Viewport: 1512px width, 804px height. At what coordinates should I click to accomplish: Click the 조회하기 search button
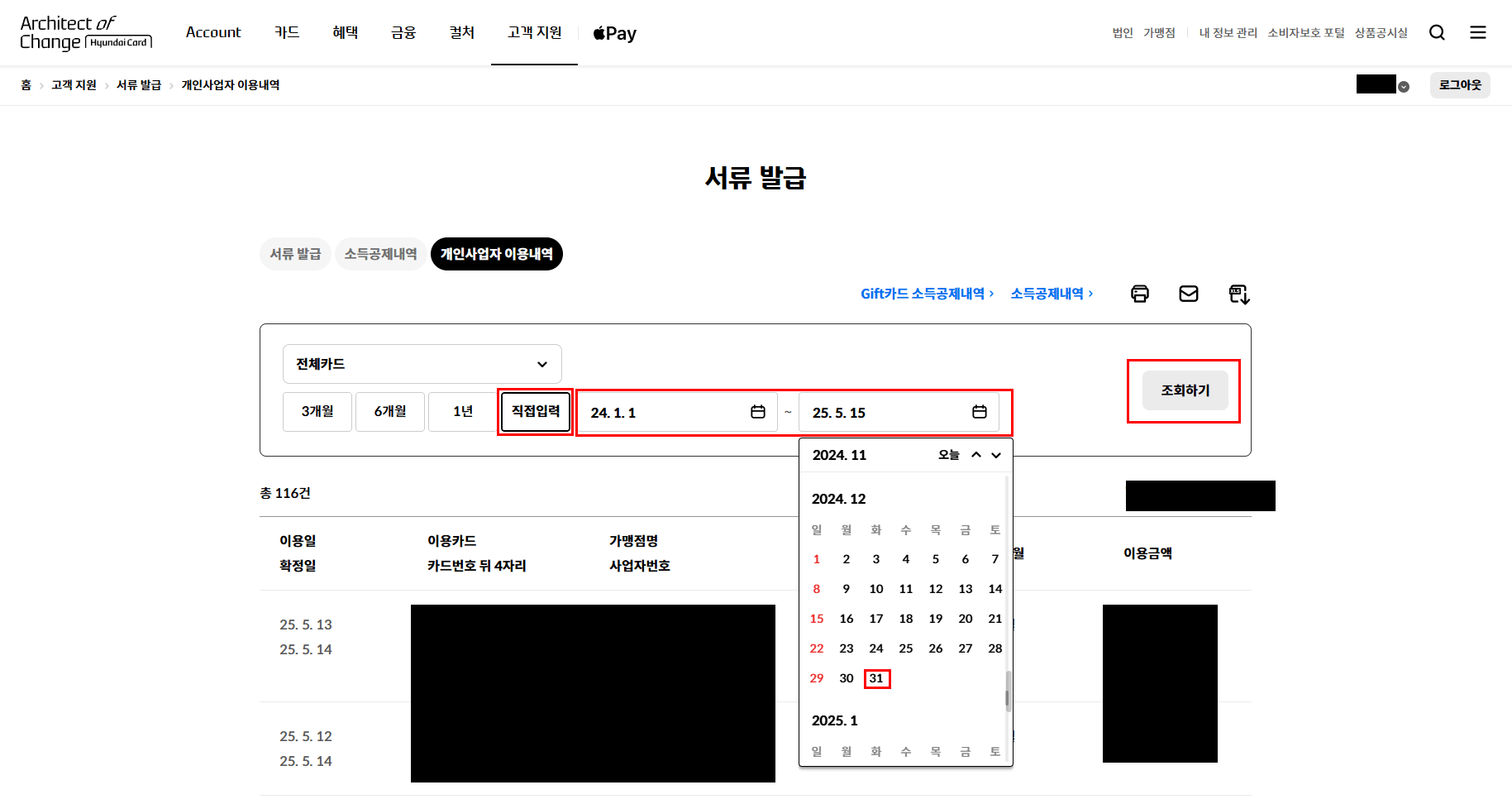point(1184,390)
